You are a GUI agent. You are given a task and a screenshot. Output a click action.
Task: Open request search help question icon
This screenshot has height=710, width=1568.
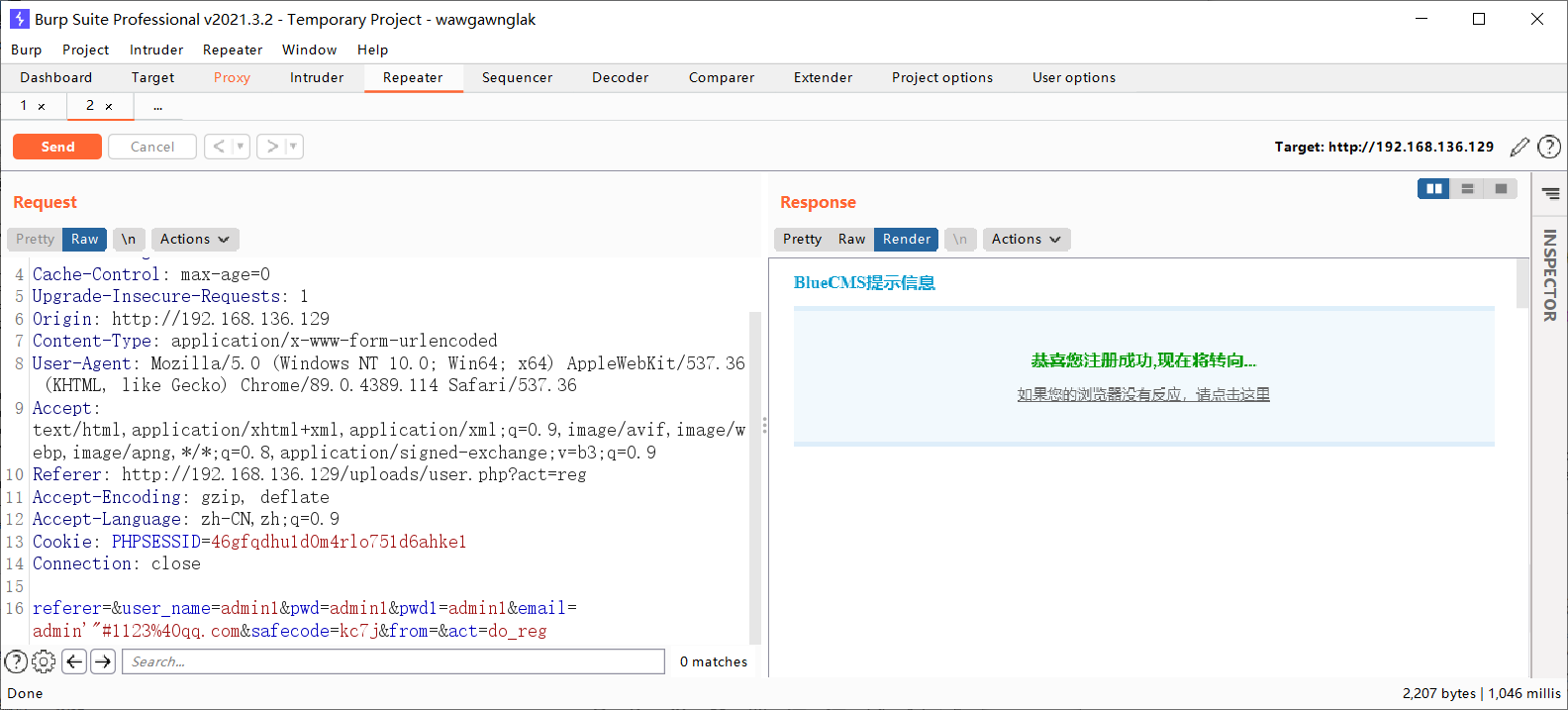pyautogui.click(x=16, y=661)
